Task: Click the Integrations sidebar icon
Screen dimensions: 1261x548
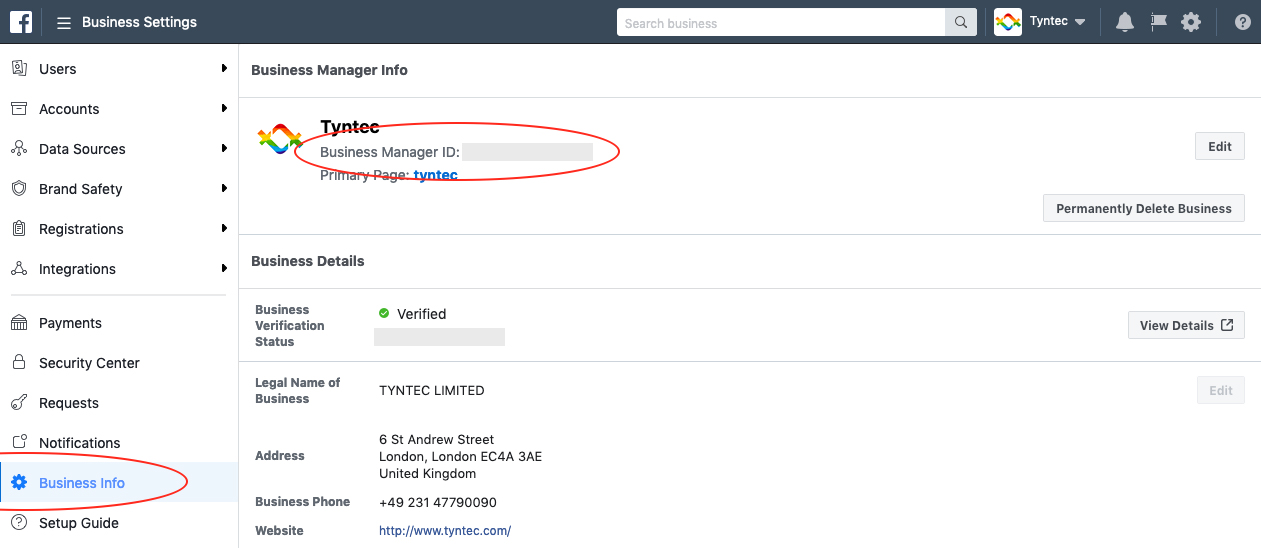Action: 19,268
